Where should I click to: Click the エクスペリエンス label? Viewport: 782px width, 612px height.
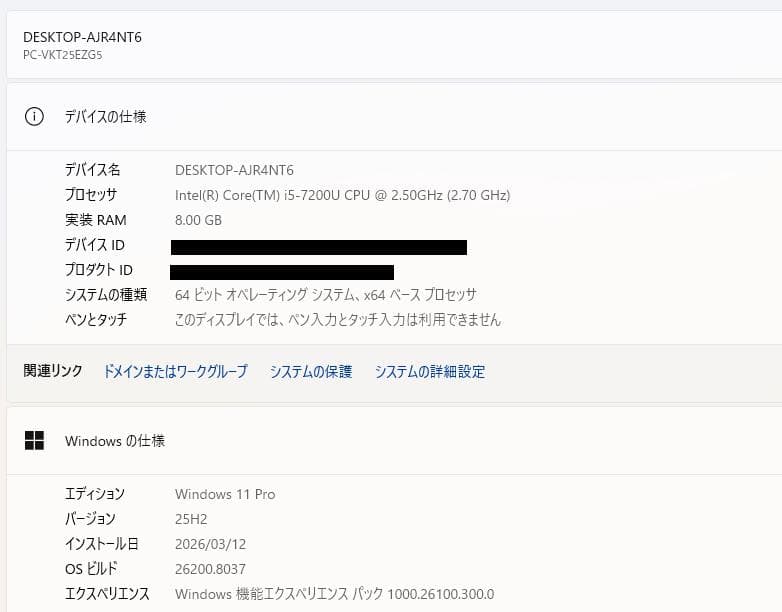[107, 594]
